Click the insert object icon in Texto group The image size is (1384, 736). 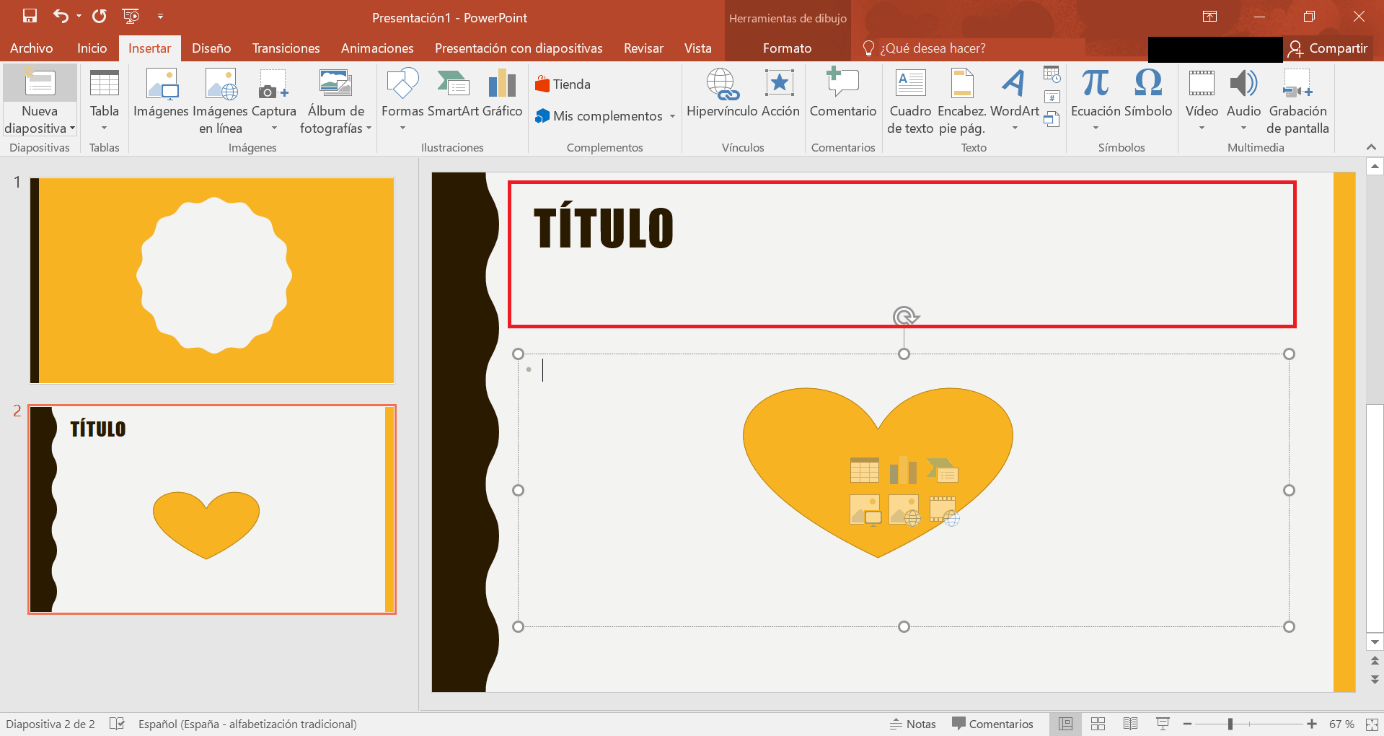[1051, 119]
